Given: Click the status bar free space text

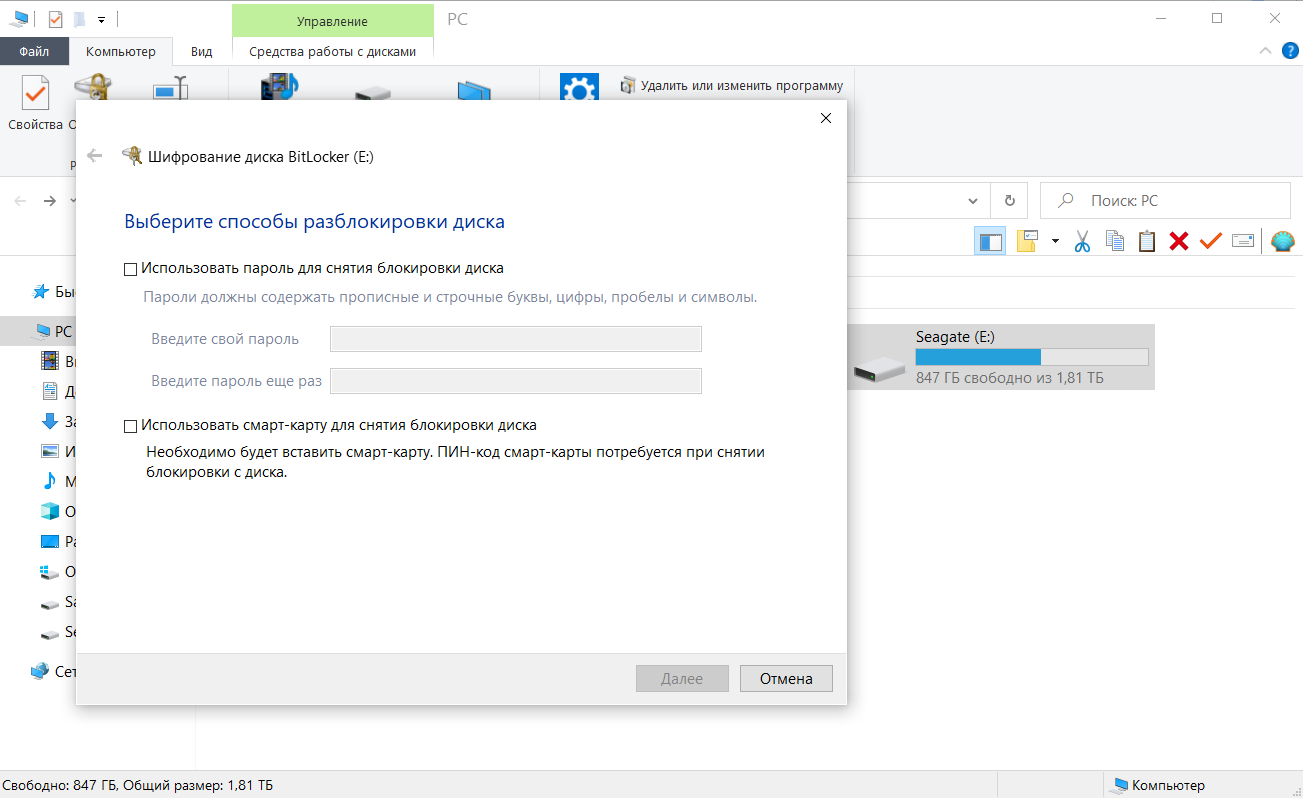Looking at the screenshot, I should pyautogui.click(x=138, y=785).
